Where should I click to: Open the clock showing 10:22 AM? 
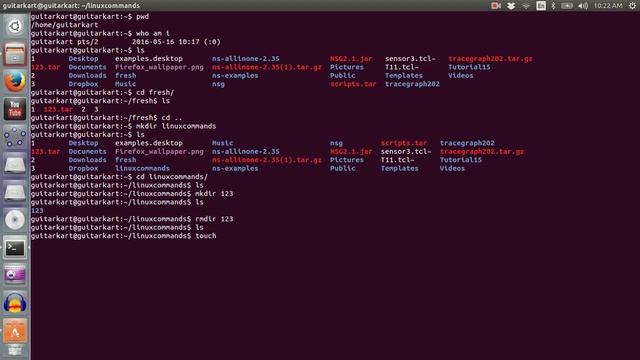point(608,5)
